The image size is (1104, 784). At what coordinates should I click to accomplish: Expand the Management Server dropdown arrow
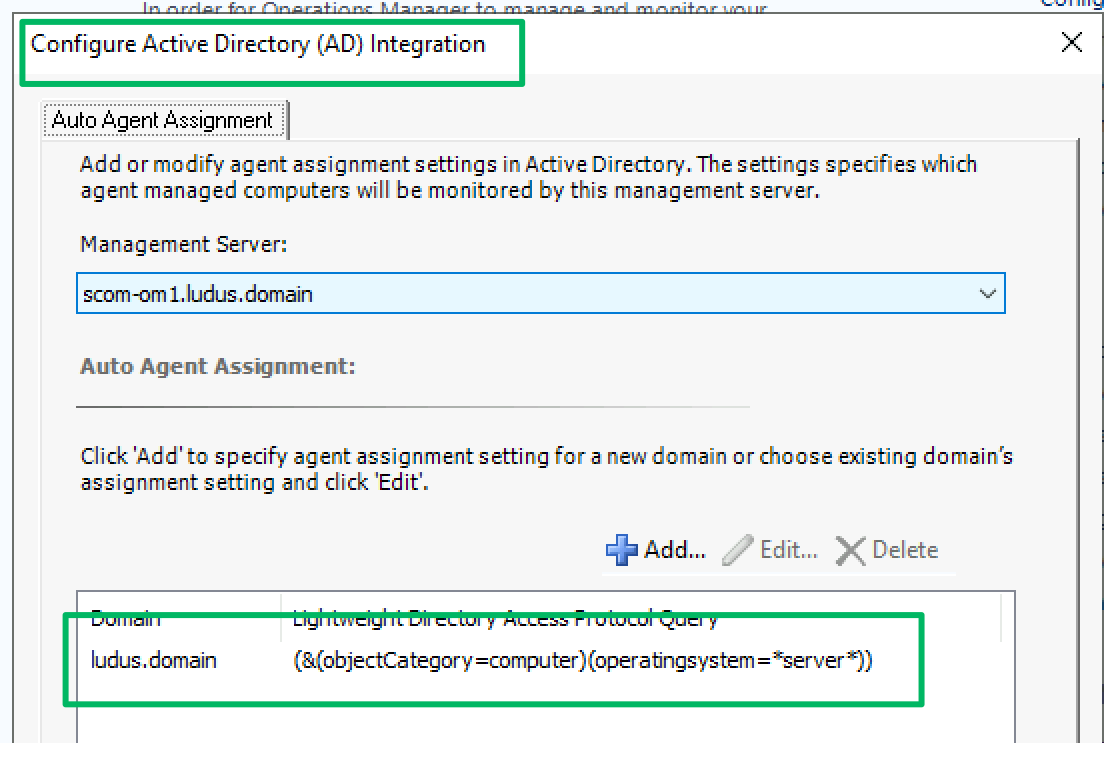987,293
